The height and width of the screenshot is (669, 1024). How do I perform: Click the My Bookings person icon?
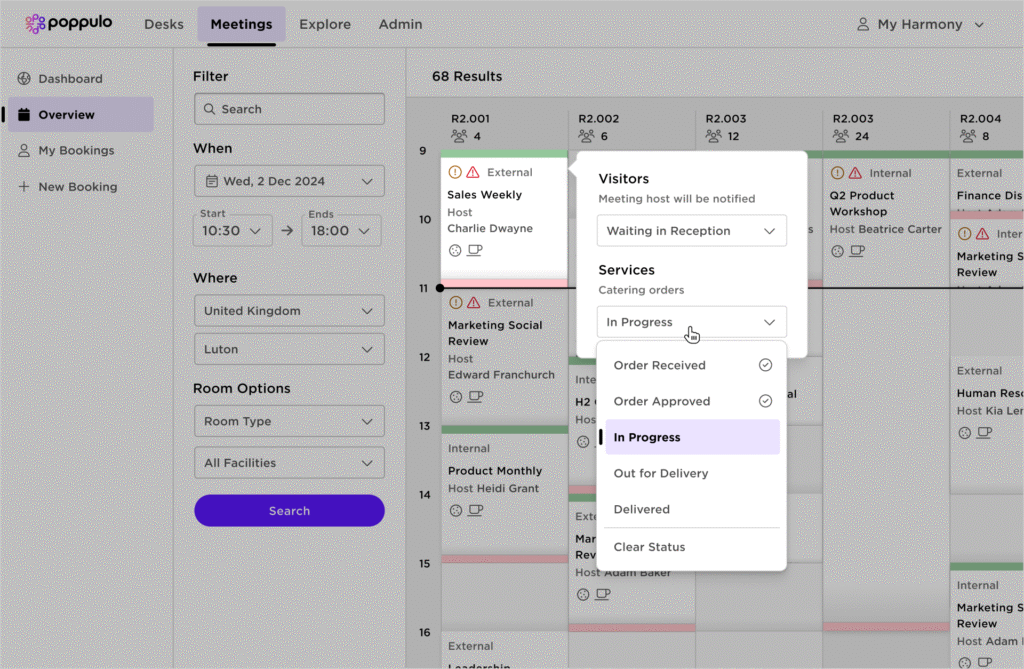pos(24,151)
